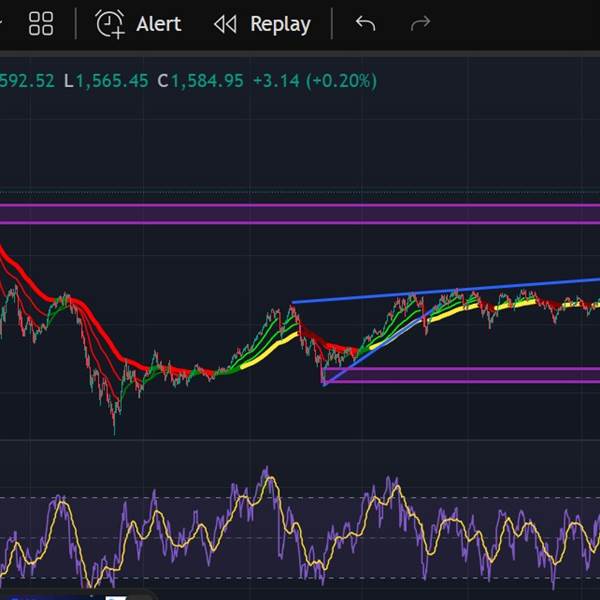The width and height of the screenshot is (600, 600).
Task: Undo the last chart action
Action: point(365,24)
